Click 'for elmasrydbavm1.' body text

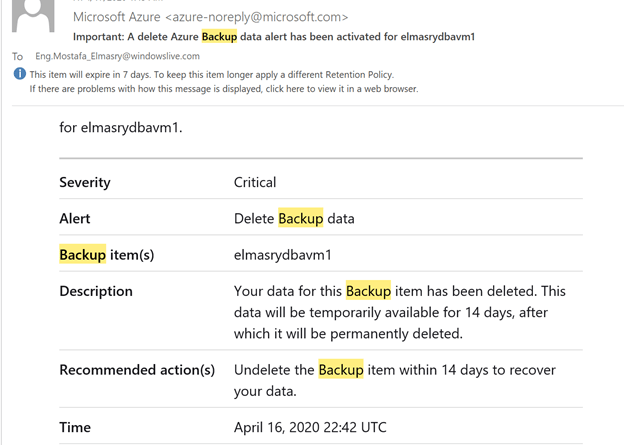click(x=120, y=128)
